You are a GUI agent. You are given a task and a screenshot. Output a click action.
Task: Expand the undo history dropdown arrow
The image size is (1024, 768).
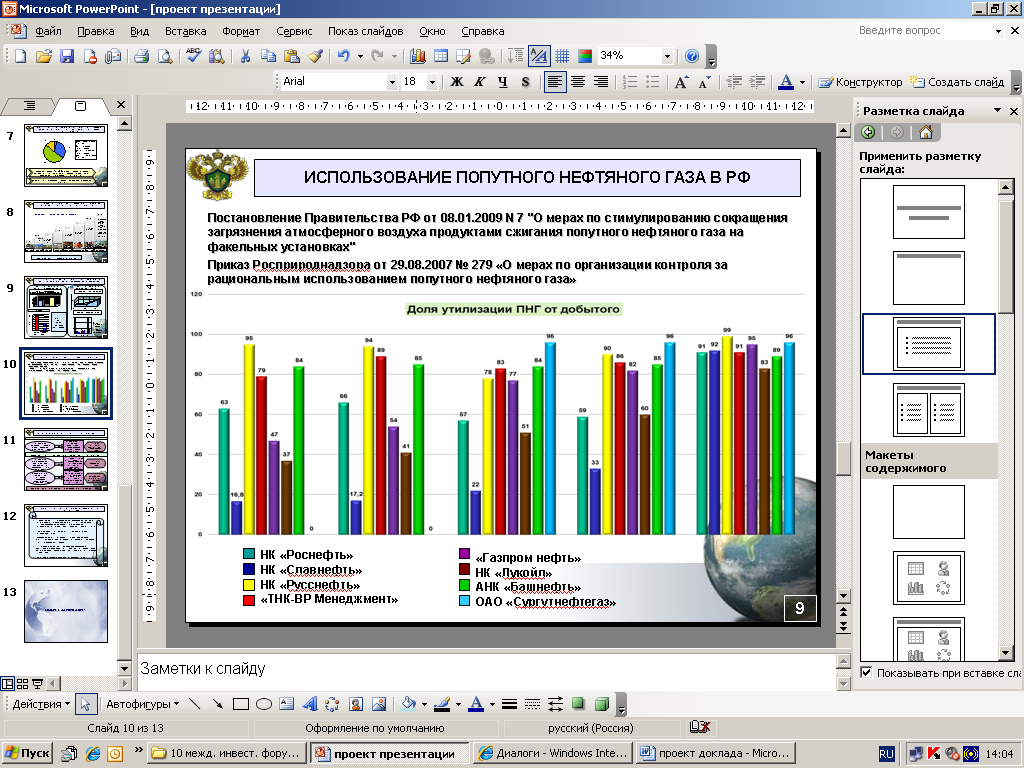[x=360, y=56]
